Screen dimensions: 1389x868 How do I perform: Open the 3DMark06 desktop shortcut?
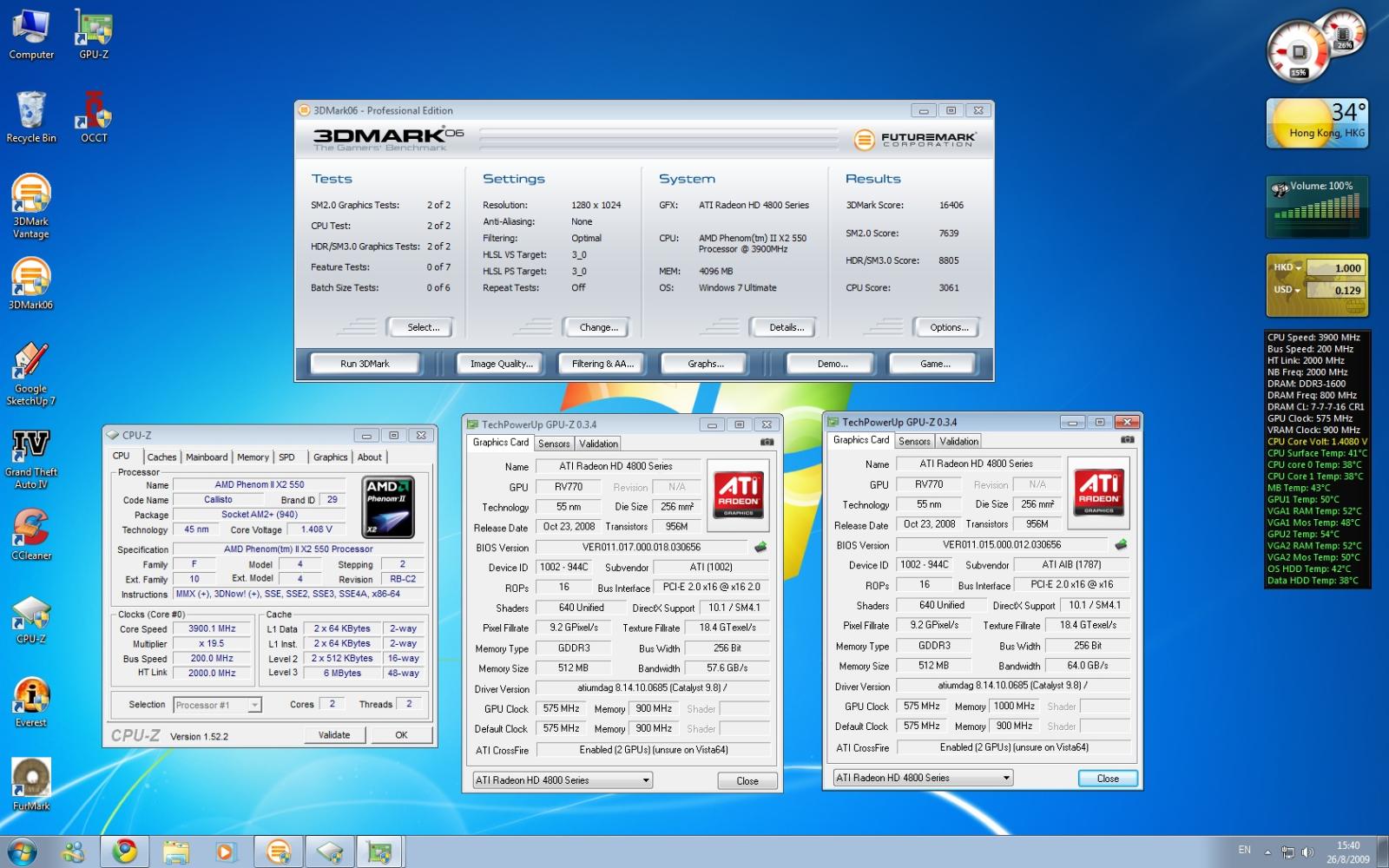click(x=31, y=284)
